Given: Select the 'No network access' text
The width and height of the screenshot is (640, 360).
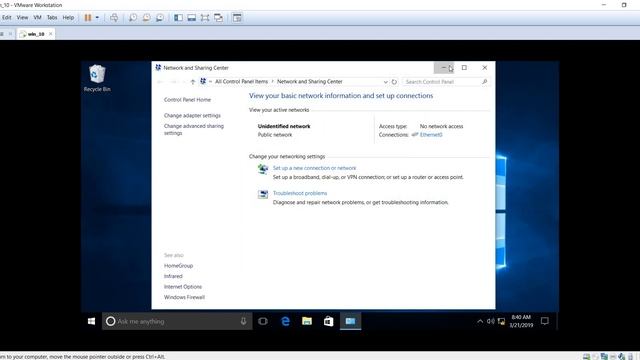Looking at the screenshot, I should point(442,126).
